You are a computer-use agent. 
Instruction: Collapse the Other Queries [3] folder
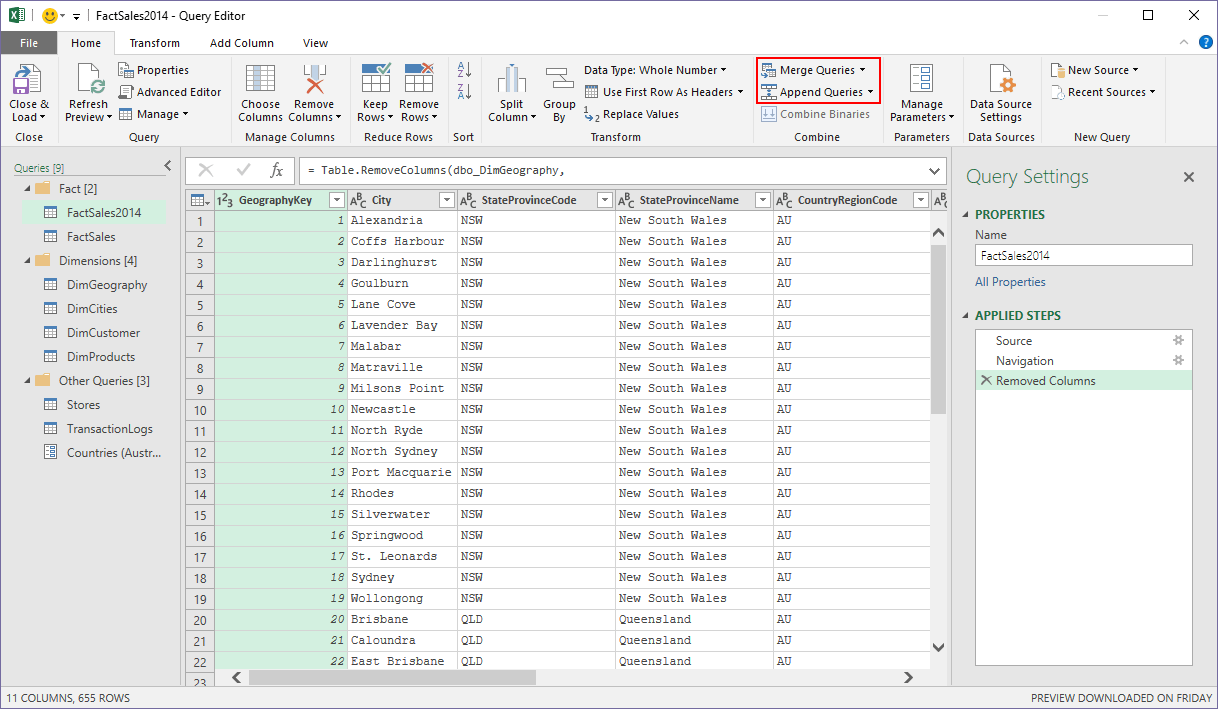26,381
